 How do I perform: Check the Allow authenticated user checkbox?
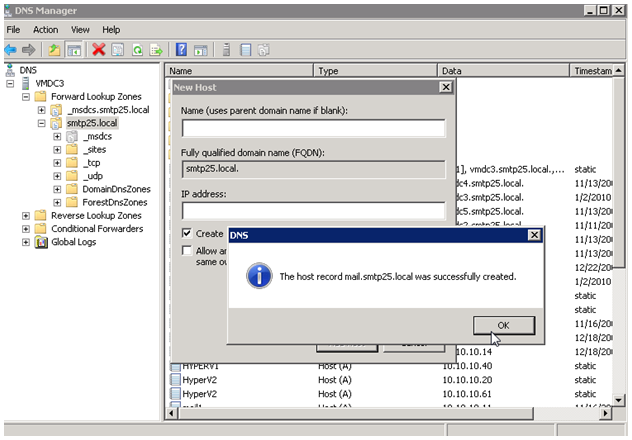187,251
